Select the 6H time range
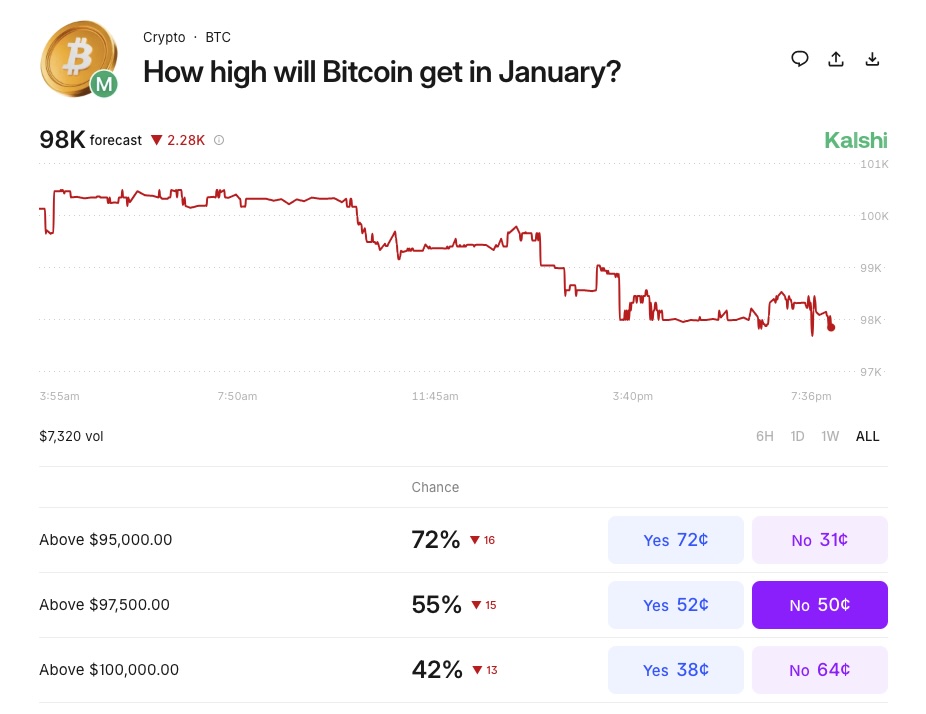Image resolution: width=926 pixels, height=714 pixels. 764,436
